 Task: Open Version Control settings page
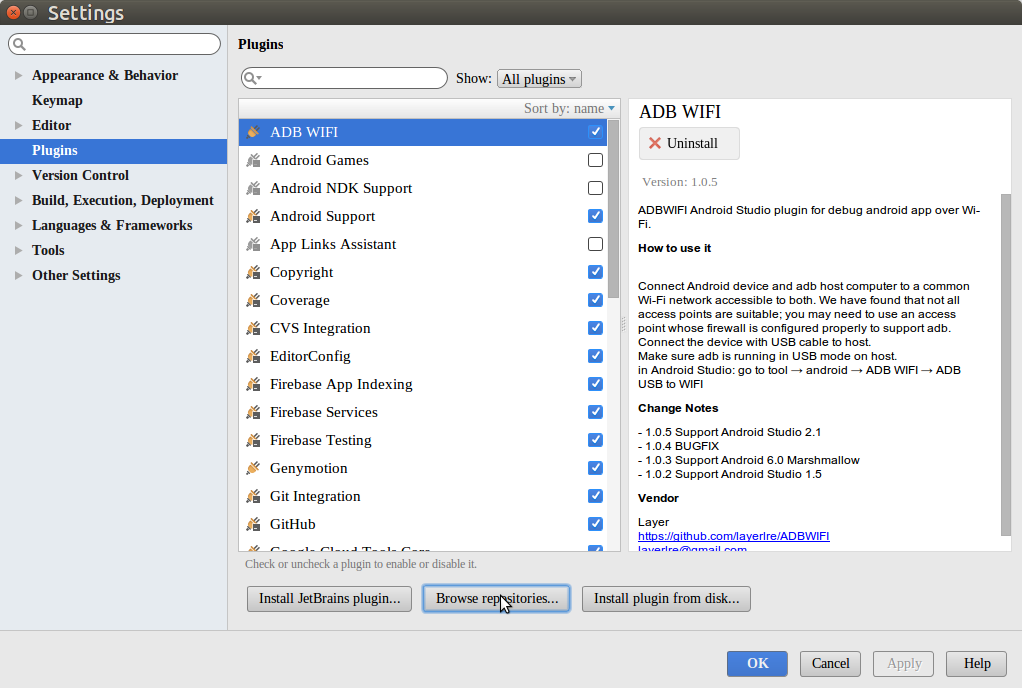80,175
